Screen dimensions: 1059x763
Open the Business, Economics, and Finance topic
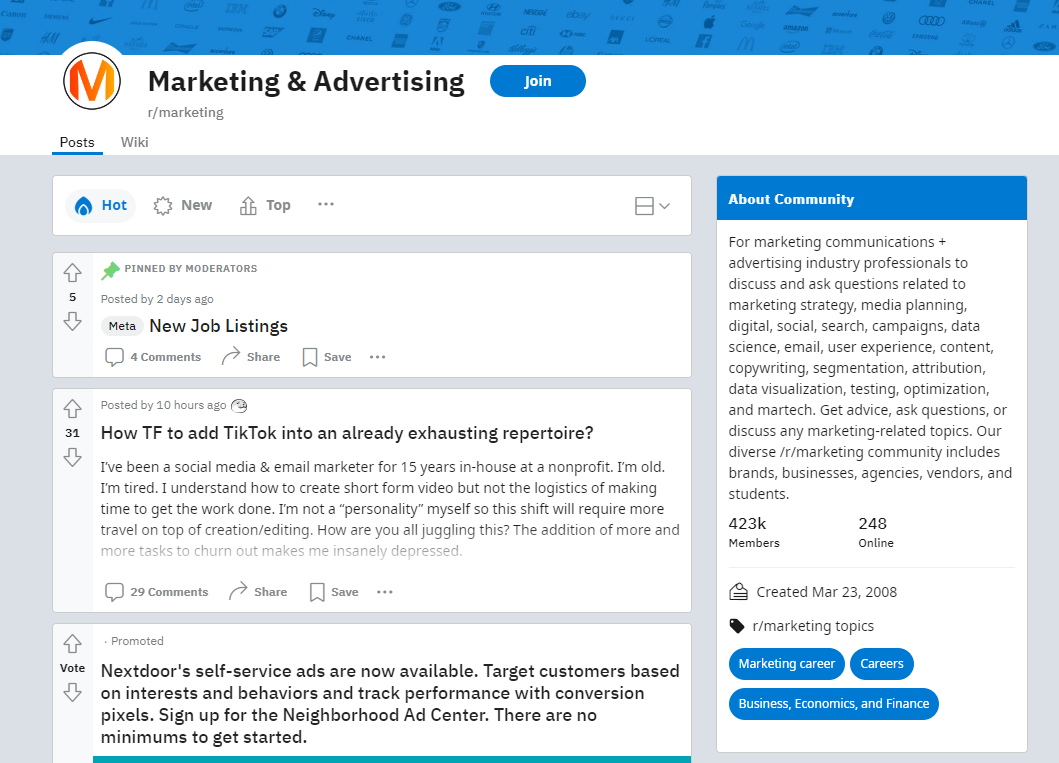pos(833,703)
